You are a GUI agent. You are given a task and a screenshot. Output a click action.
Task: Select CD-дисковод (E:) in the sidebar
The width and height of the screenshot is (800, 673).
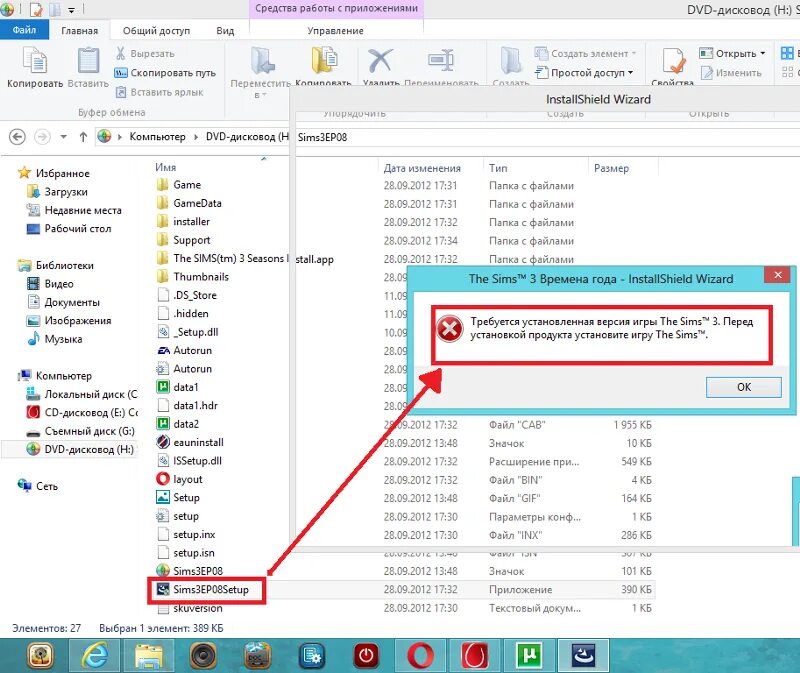click(82, 412)
